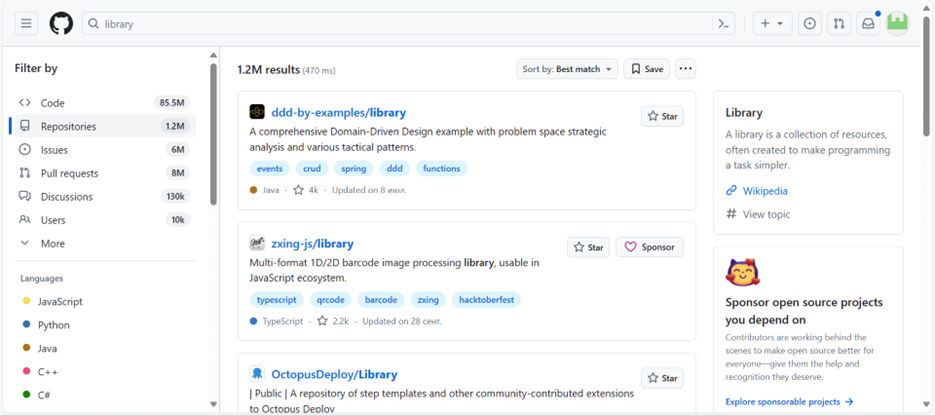
Task: Open Explore sponsorable projects link
Action: 790,402
